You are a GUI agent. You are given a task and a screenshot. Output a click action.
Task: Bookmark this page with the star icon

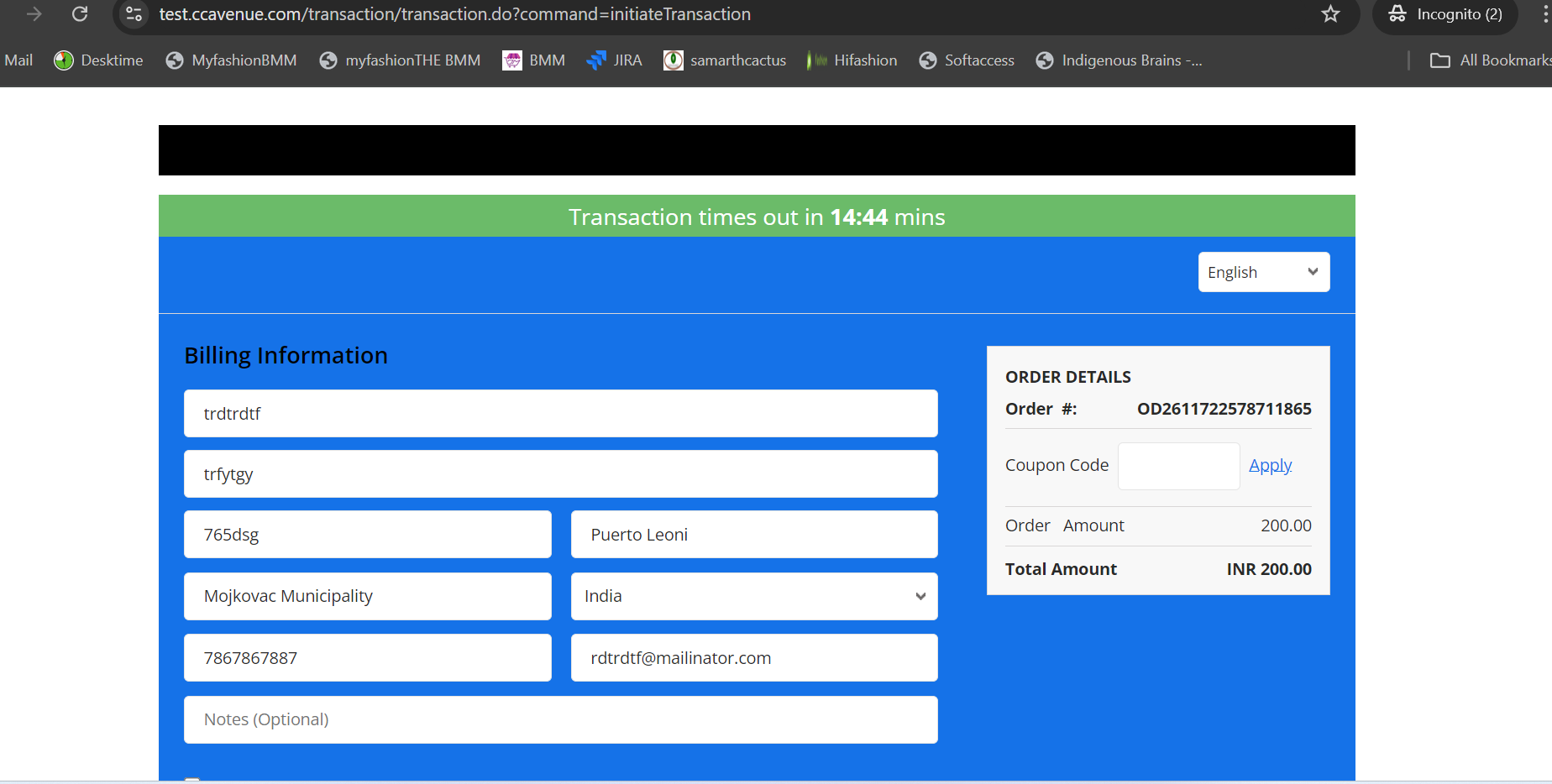pyautogui.click(x=1330, y=14)
